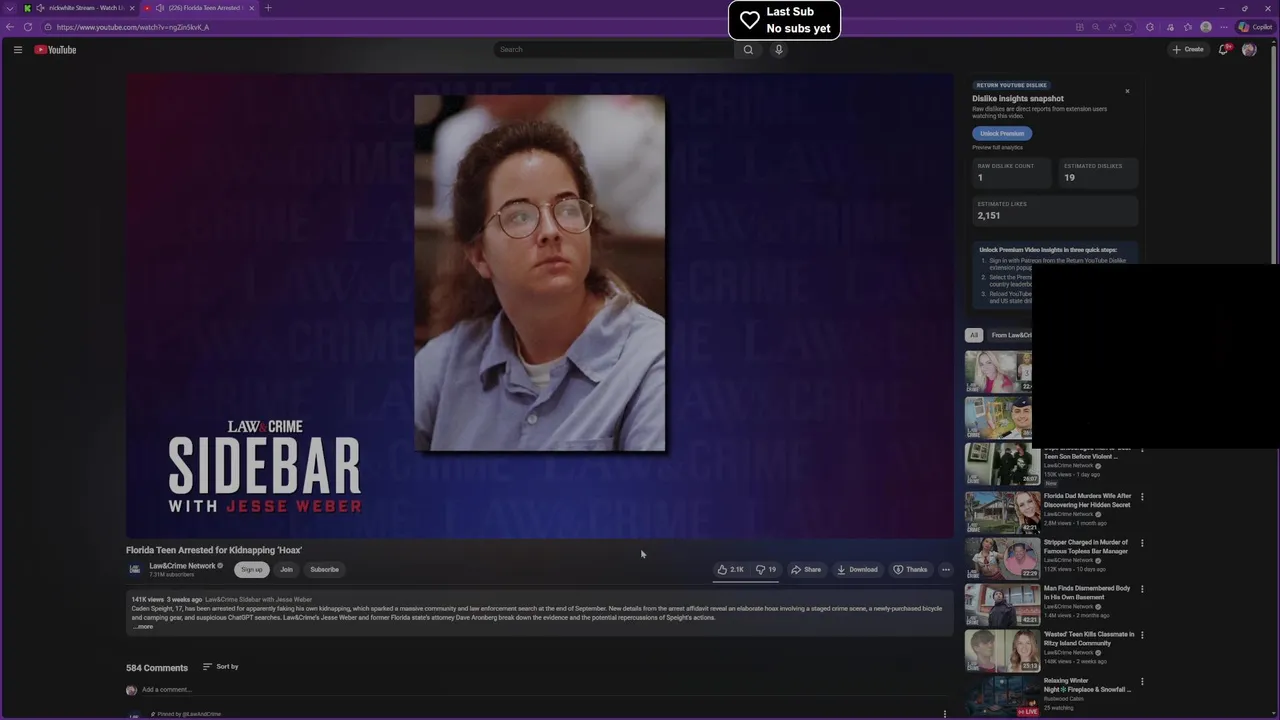Open options for Relaxing Winter Night video
The image size is (1280, 720).
point(1142,681)
